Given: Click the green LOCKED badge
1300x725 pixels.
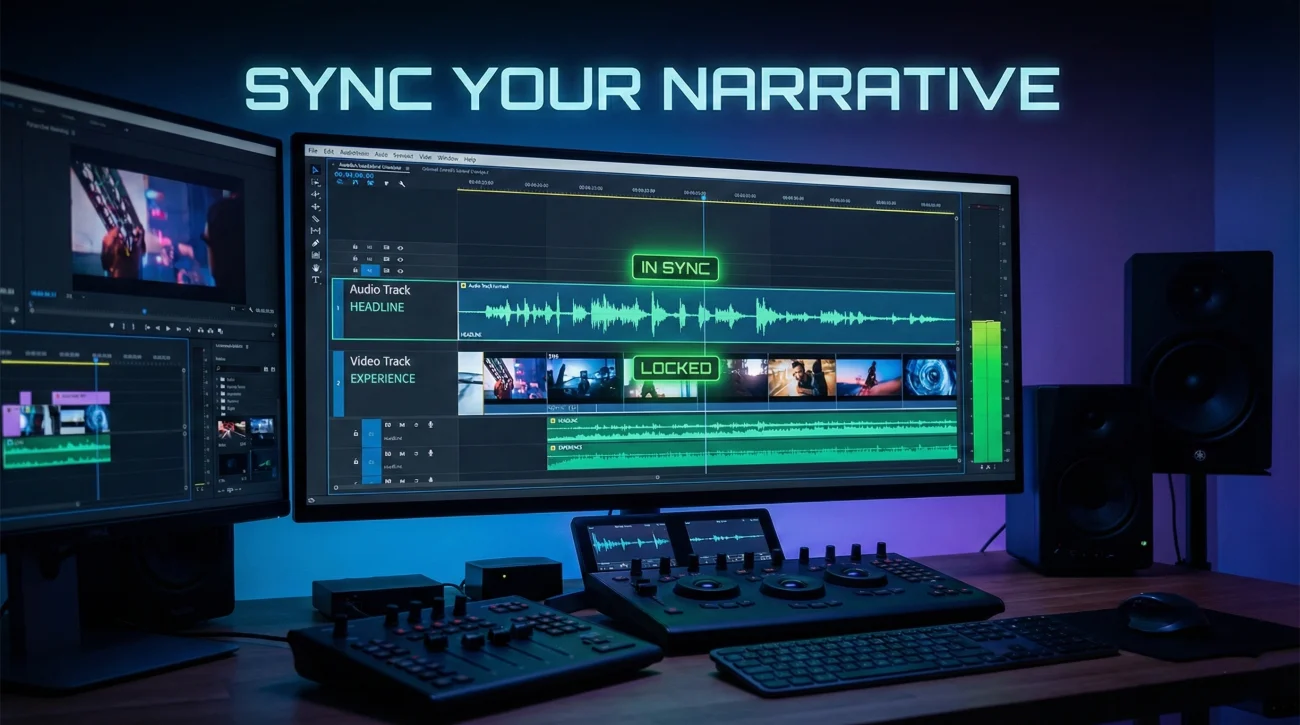Looking at the screenshot, I should coord(676,368).
